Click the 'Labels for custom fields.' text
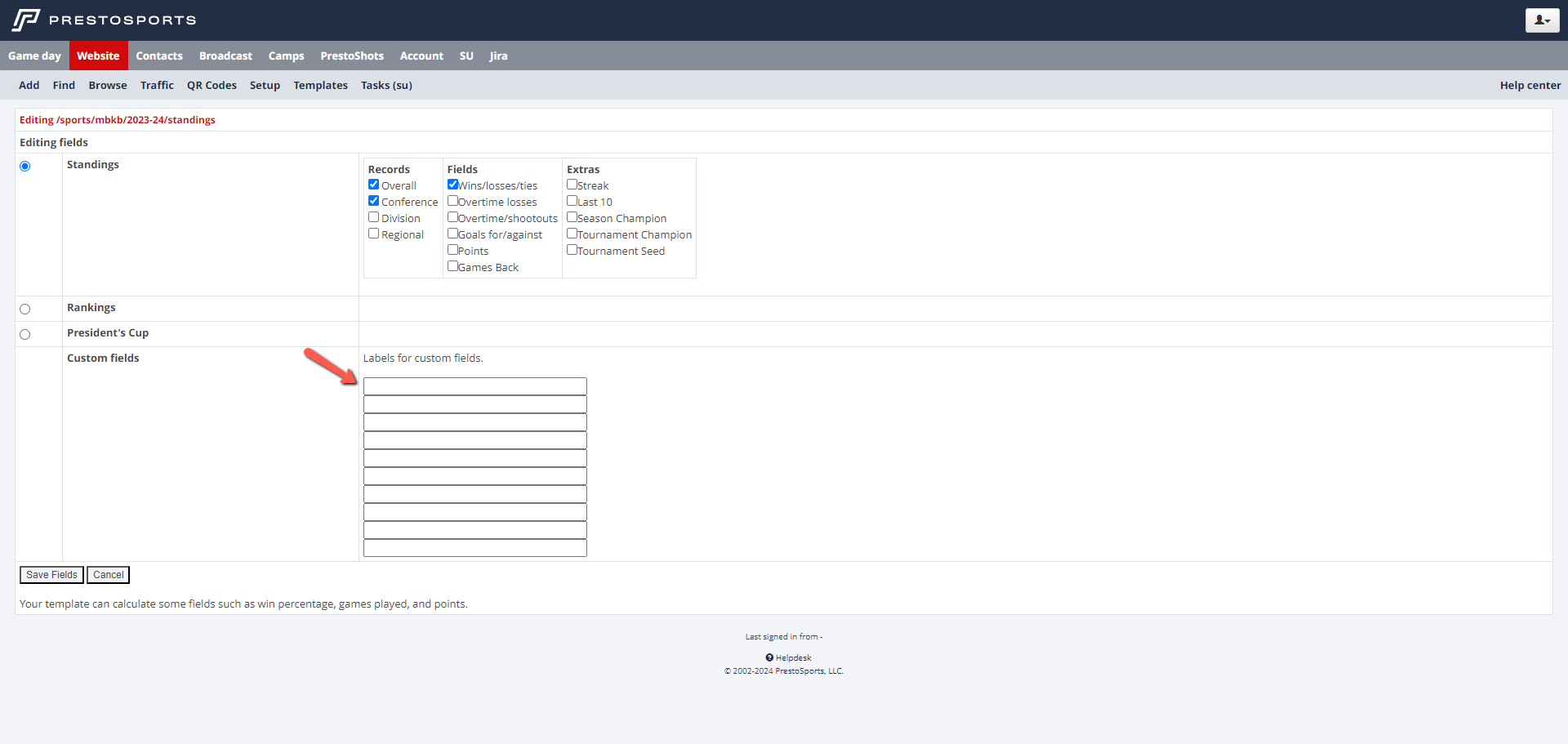1568x744 pixels. [x=423, y=359]
